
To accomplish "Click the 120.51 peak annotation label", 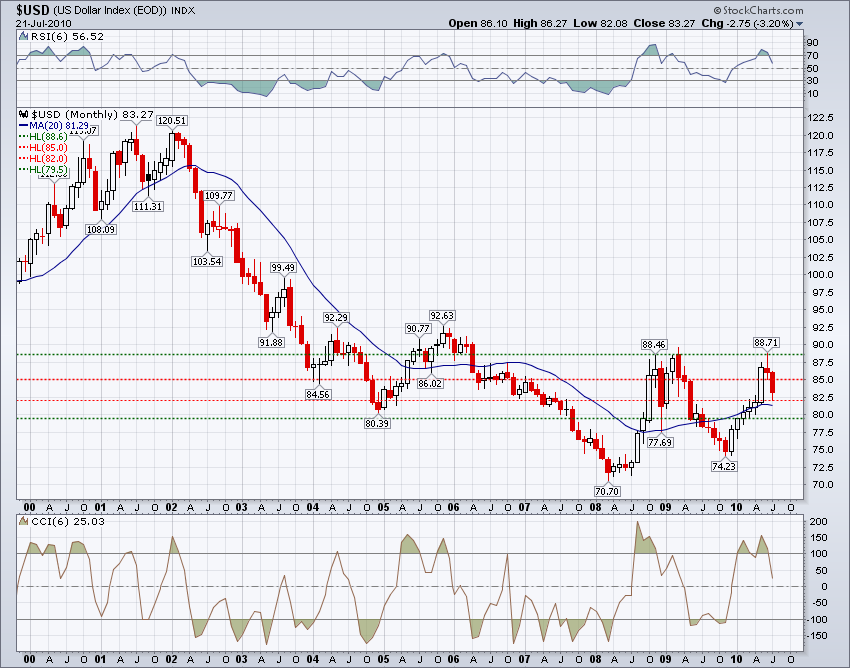I will (x=172, y=119).
